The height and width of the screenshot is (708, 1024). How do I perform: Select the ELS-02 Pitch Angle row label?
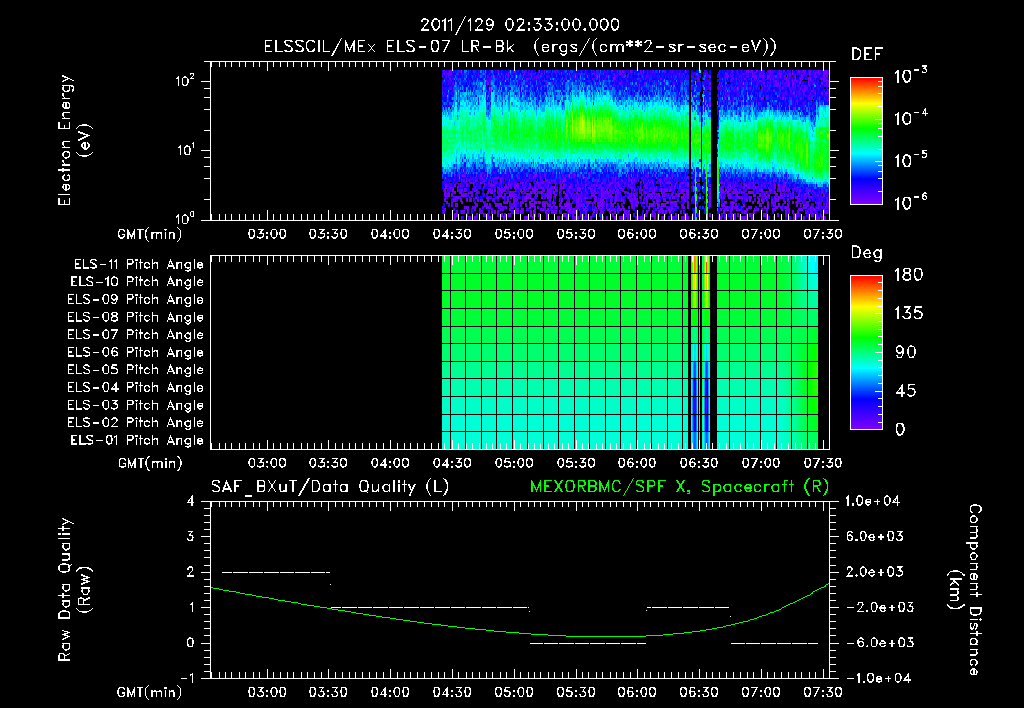136,423
